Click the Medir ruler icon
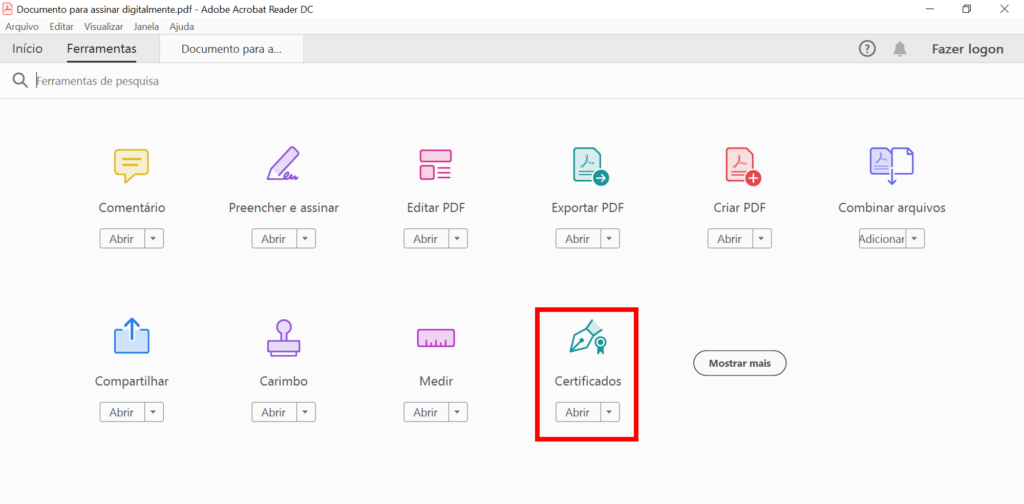This screenshot has width=1024, height=504. tap(435, 338)
